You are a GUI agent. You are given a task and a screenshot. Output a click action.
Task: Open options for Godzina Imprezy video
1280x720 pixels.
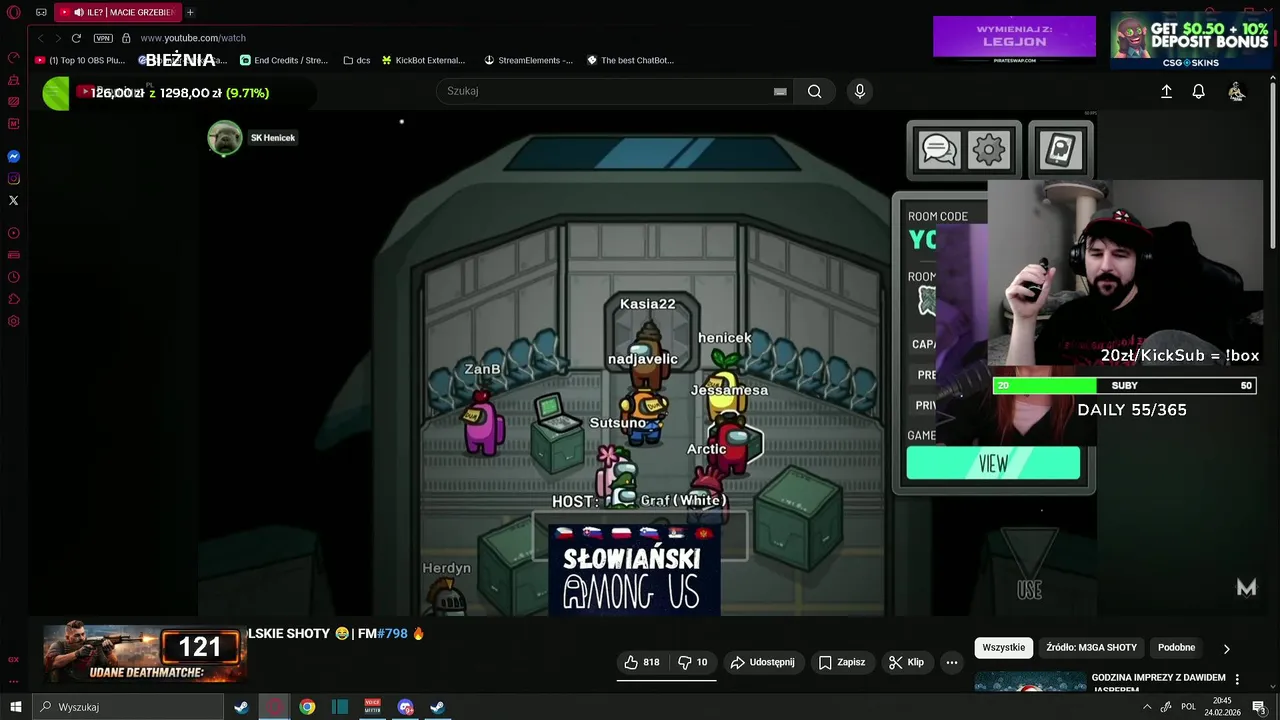point(1237,679)
